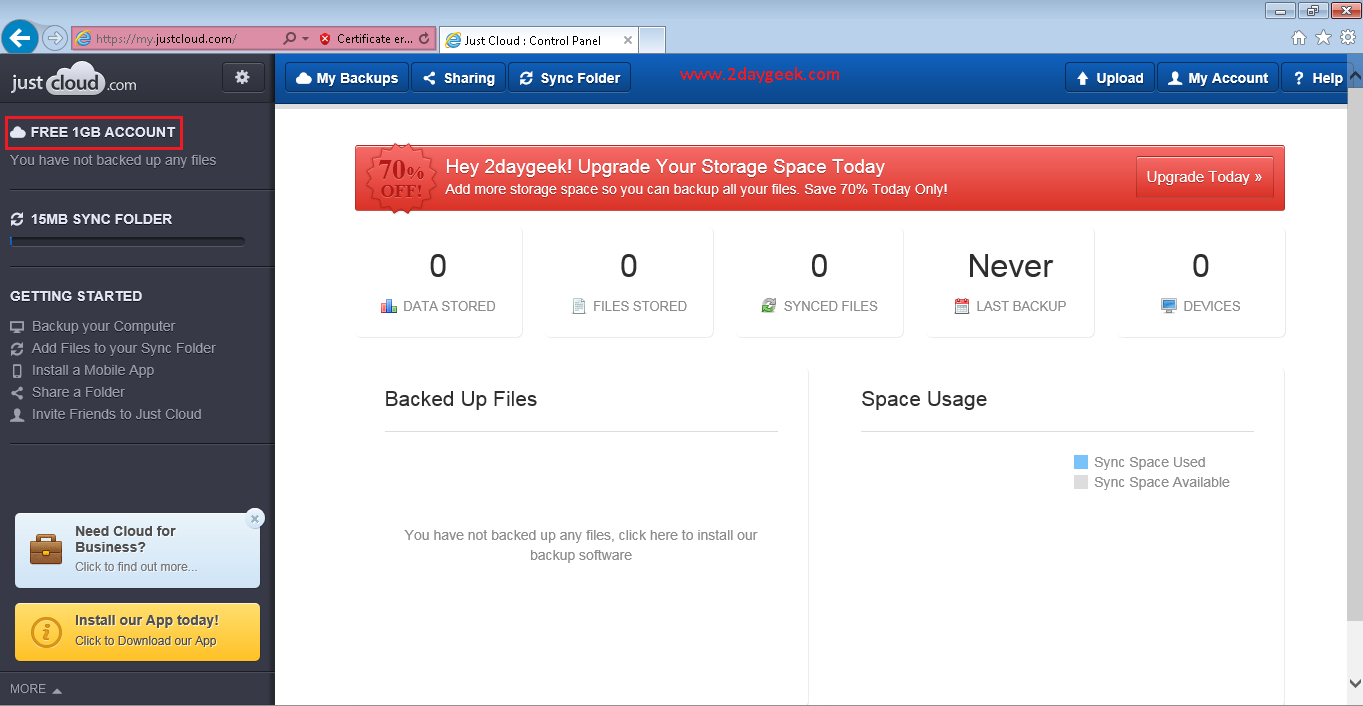Click the red certificate error icon

[325, 39]
